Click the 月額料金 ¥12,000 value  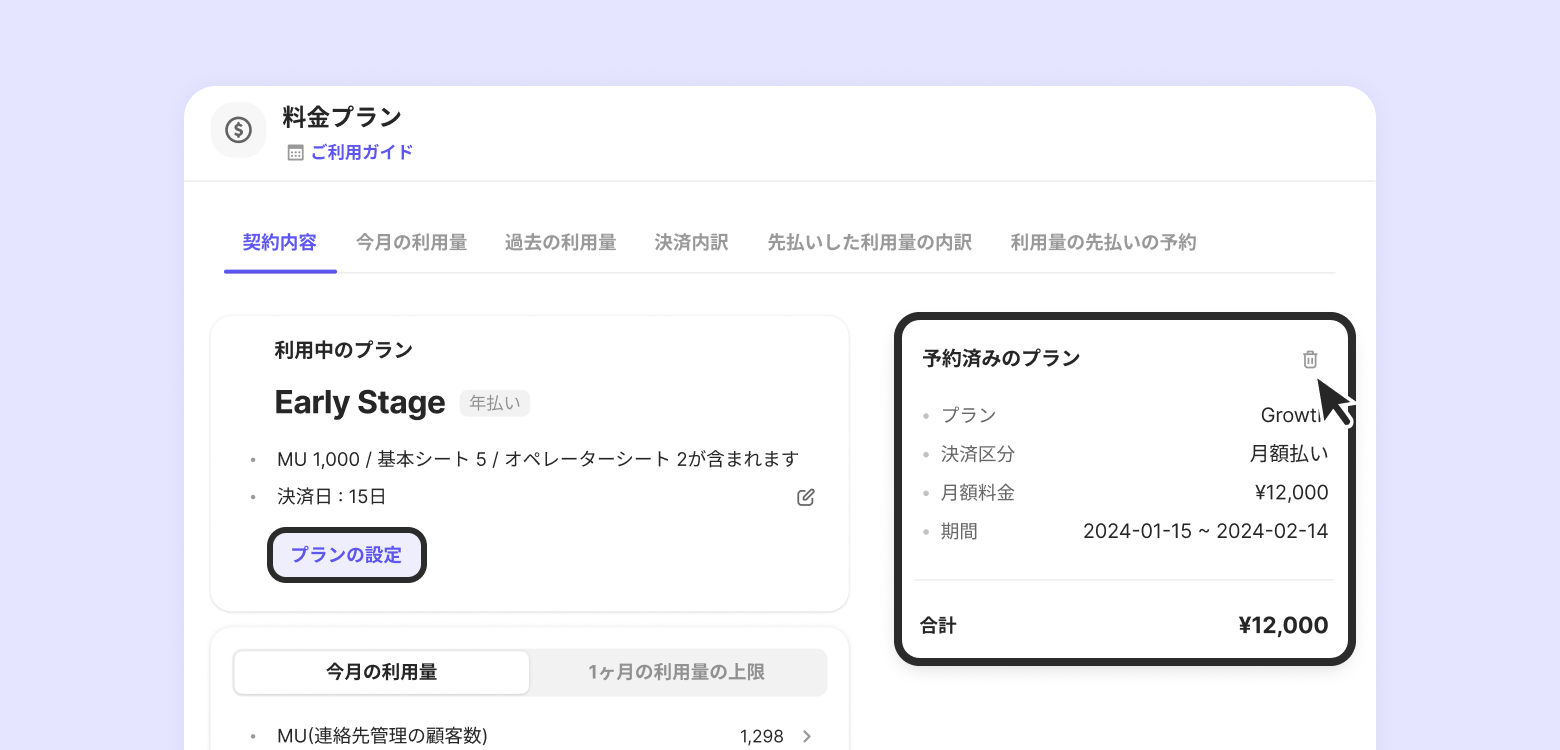pyautogui.click(x=1291, y=492)
